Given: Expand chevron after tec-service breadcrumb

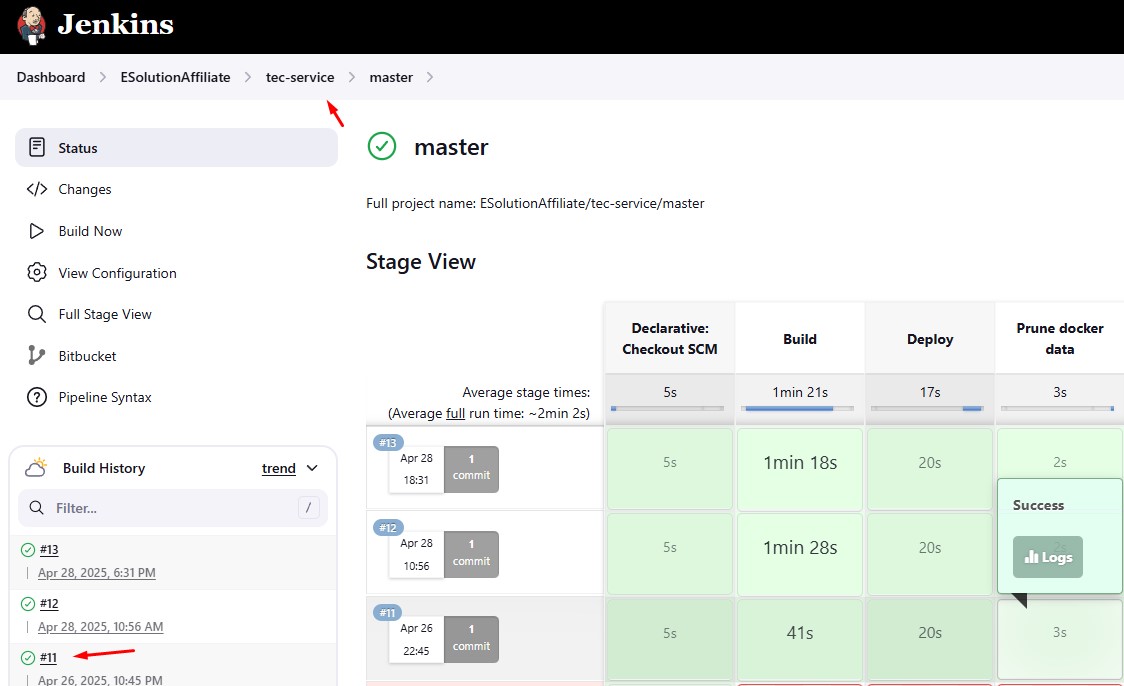Looking at the screenshot, I should tap(352, 77).
